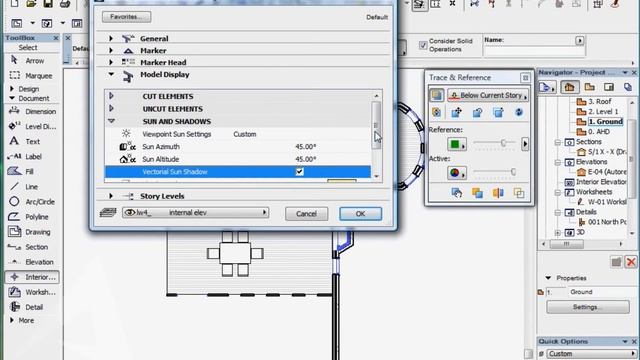The width and height of the screenshot is (640, 360).
Task: Click Sun Azimuth value 45.00°
Action: pos(306,147)
